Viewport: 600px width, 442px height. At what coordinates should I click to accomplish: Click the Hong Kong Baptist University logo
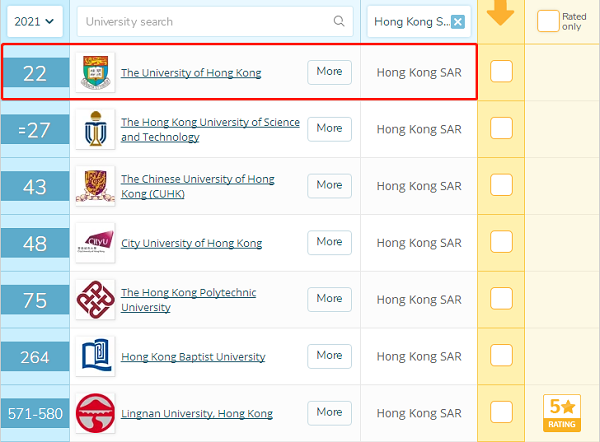tap(95, 357)
